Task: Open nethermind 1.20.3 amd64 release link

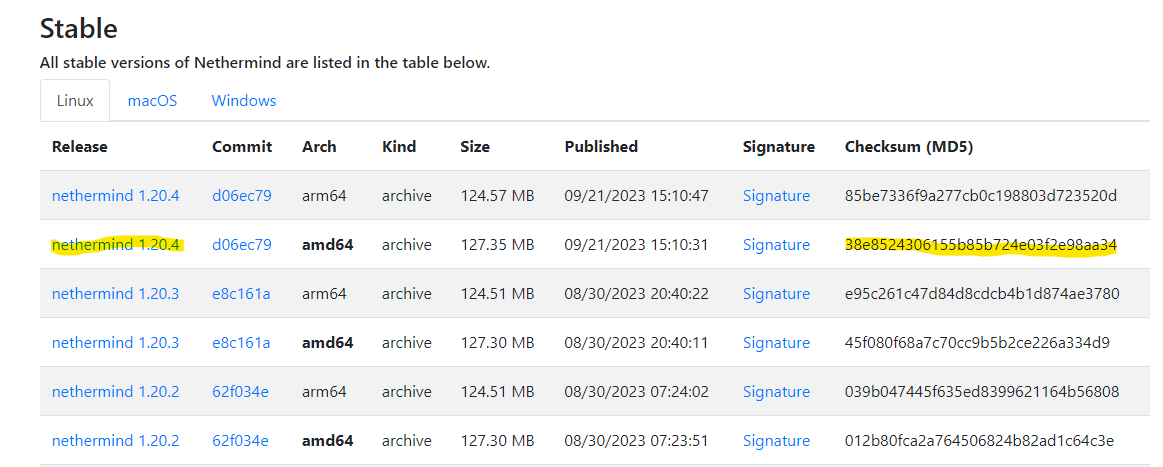Action: 115,343
